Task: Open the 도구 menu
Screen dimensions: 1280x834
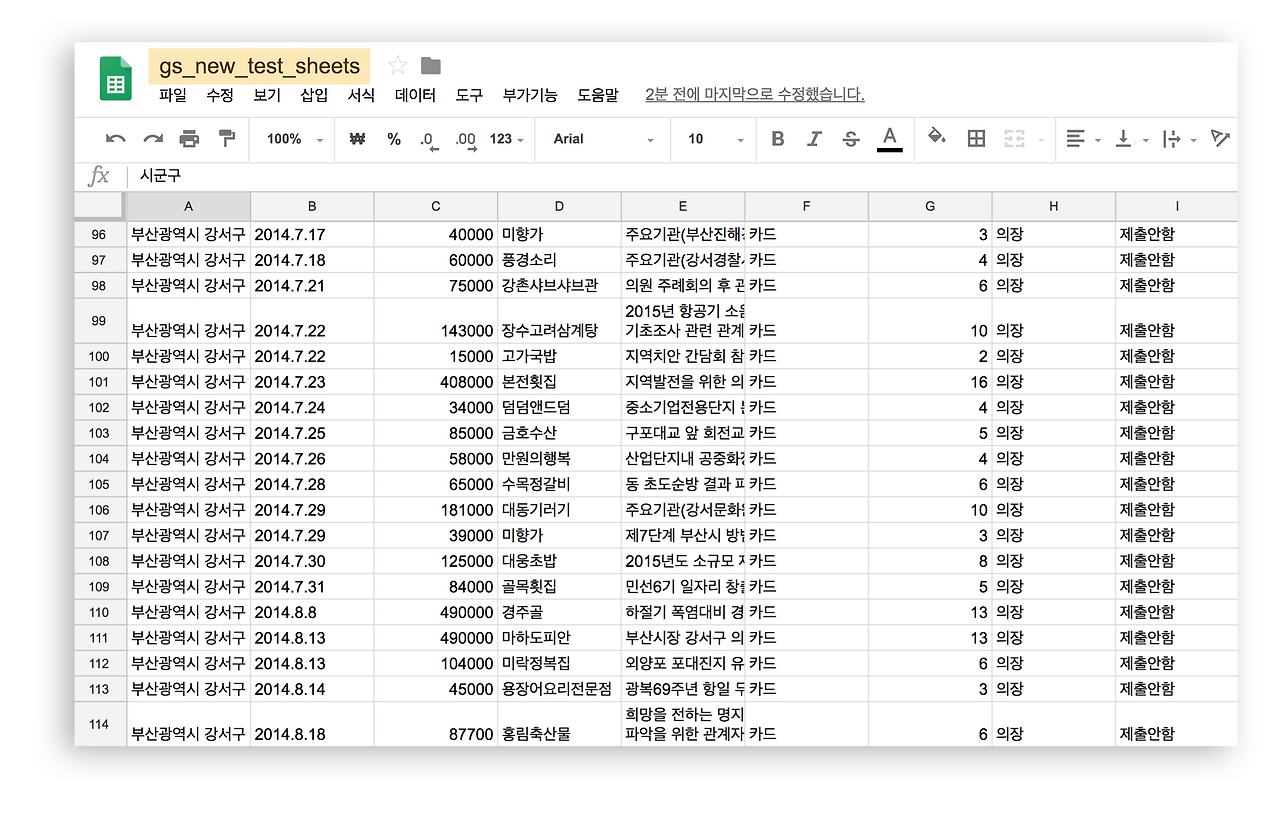Action: (469, 95)
